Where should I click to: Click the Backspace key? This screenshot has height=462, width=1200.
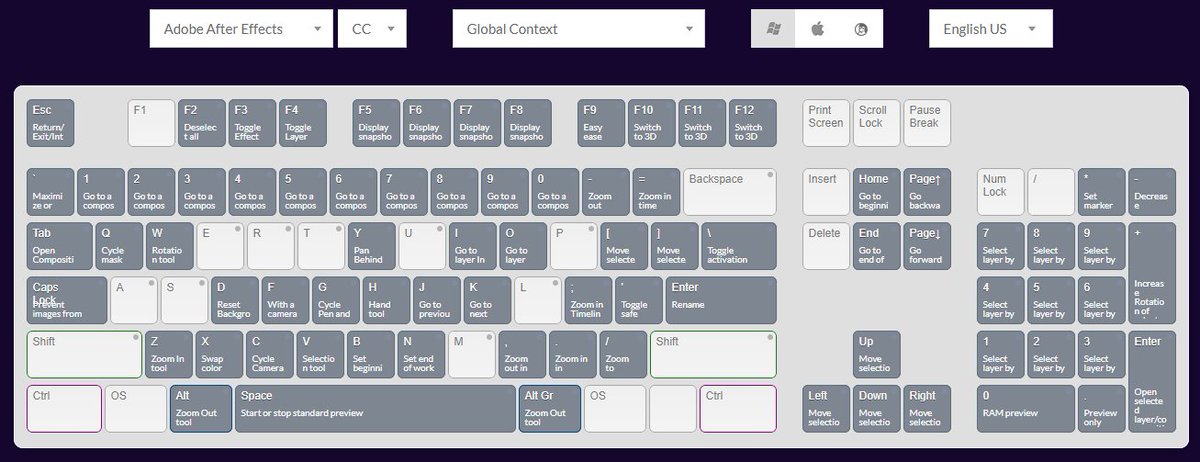pyautogui.click(x=729, y=192)
